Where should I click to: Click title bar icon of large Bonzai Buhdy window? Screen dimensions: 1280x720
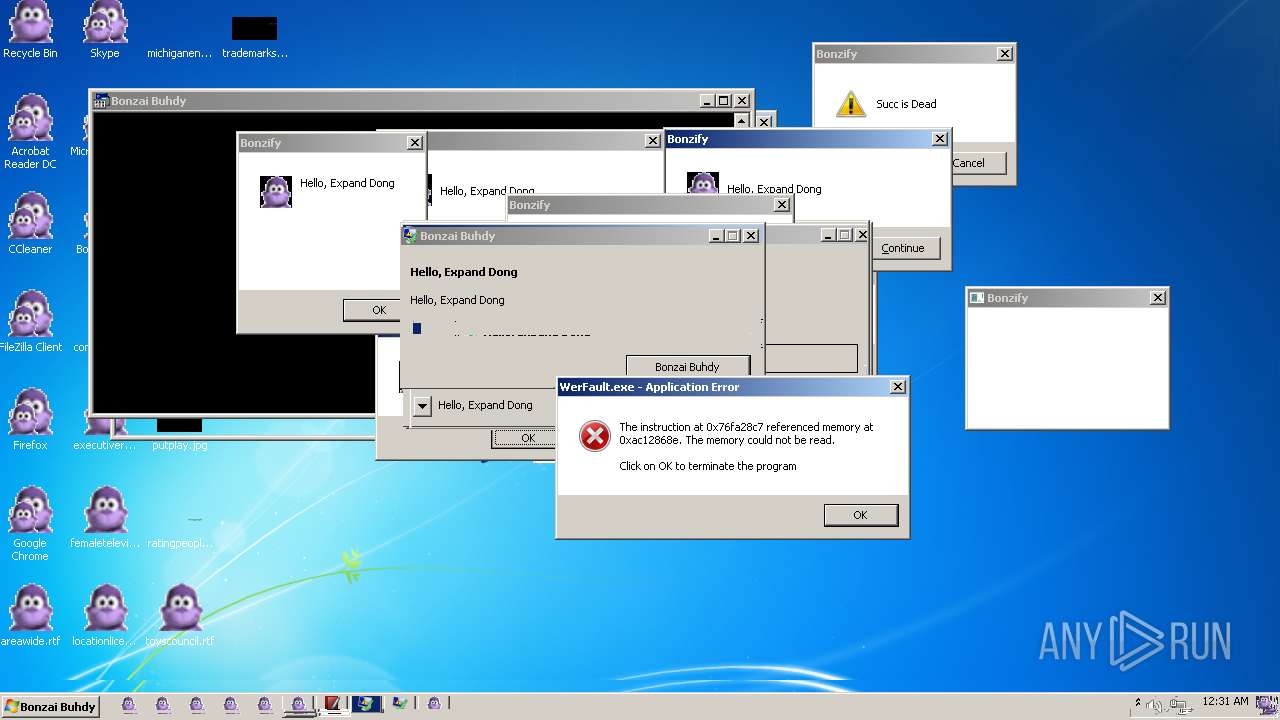click(101, 100)
